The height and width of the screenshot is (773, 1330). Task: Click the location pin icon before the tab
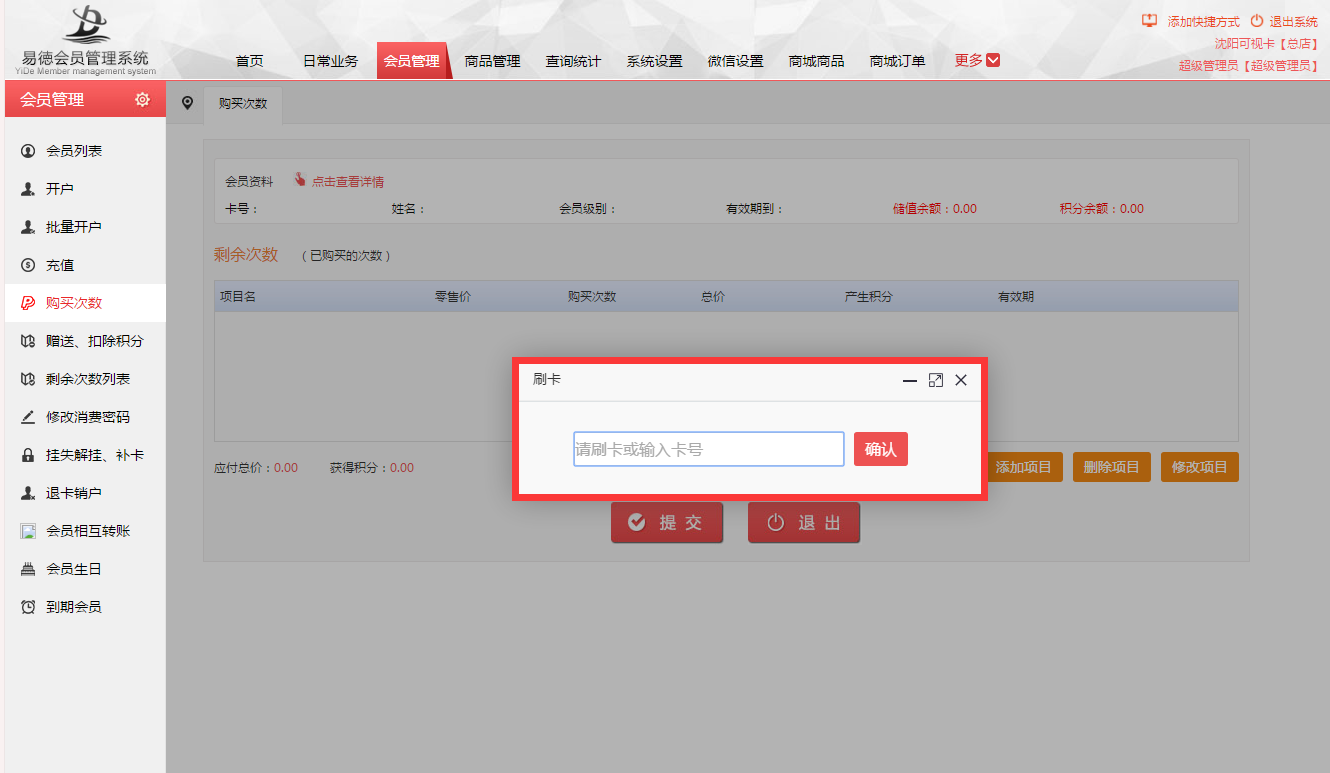click(x=187, y=103)
